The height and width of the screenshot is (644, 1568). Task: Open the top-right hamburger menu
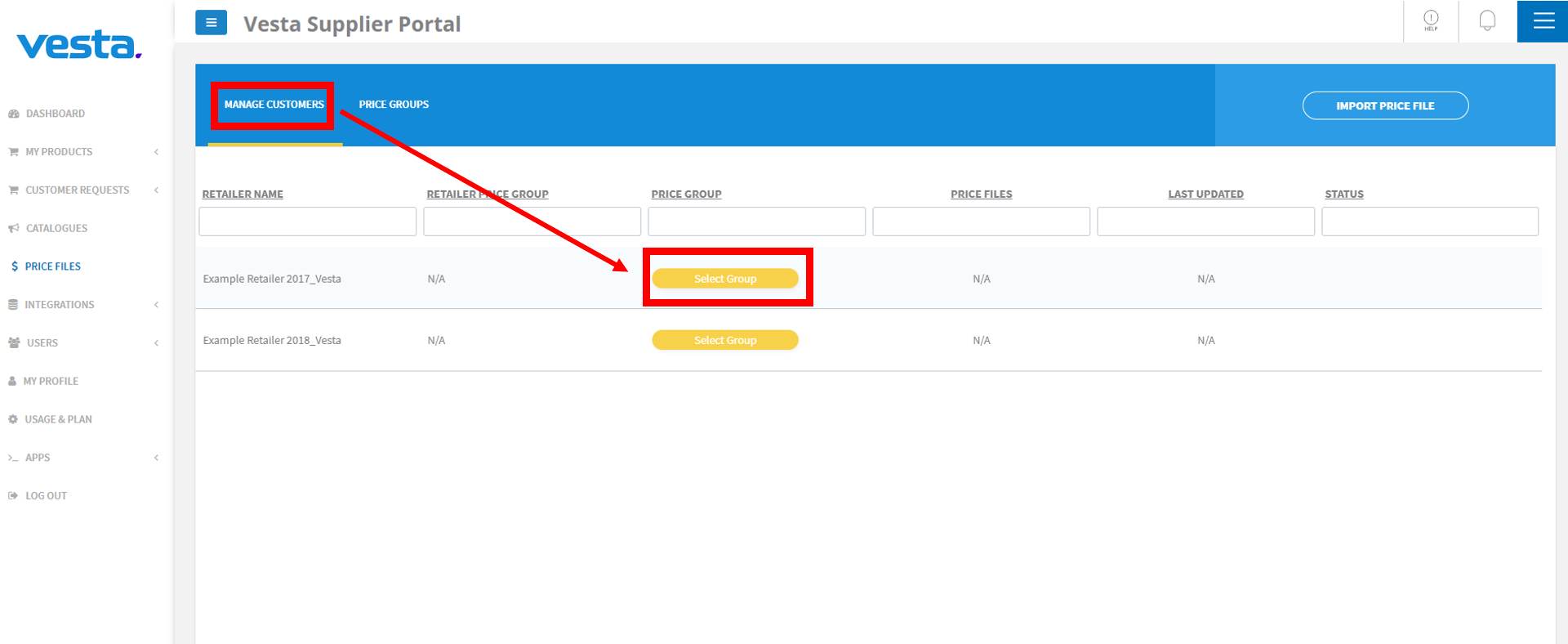pyautogui.click(x=1543, y=20)
